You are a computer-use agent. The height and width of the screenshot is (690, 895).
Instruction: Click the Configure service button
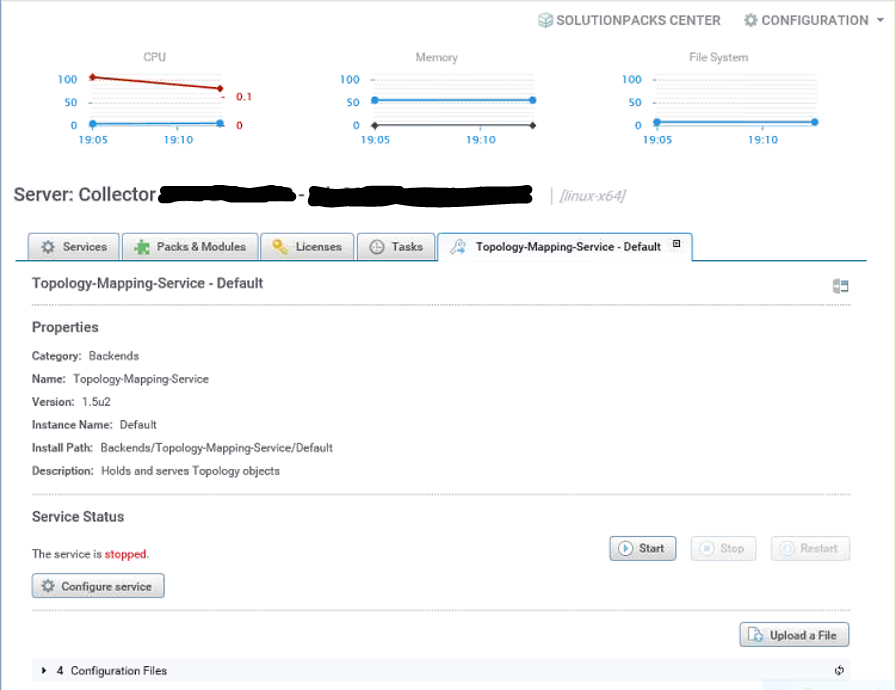(98, 586)
